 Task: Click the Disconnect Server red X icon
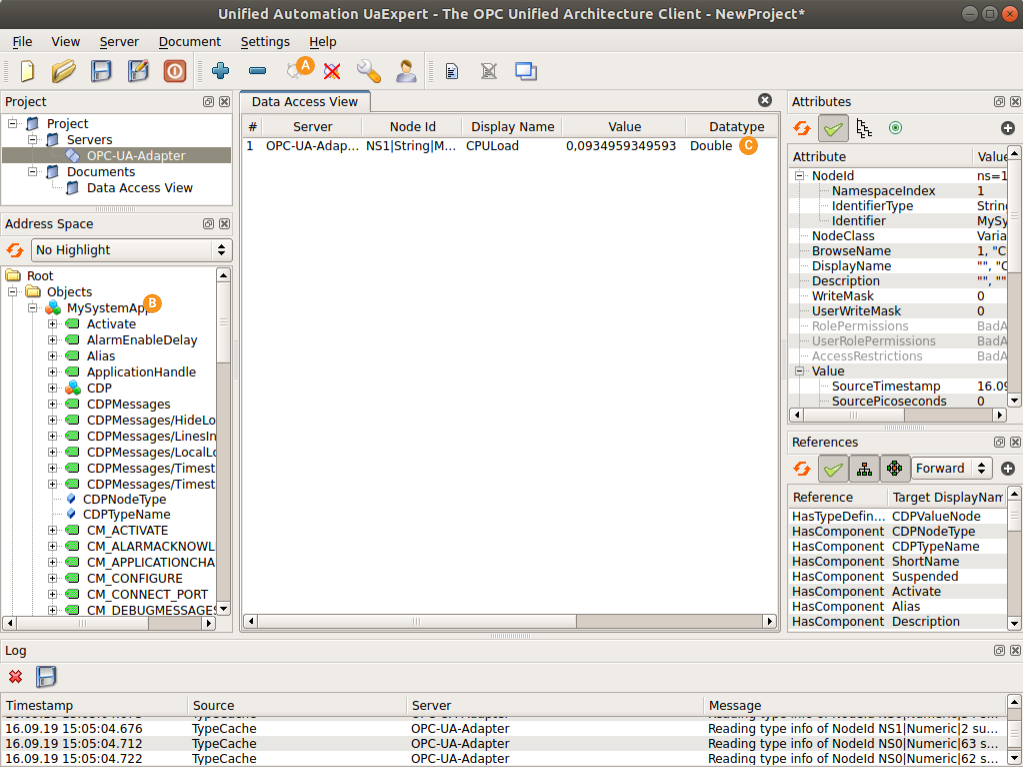332,71
